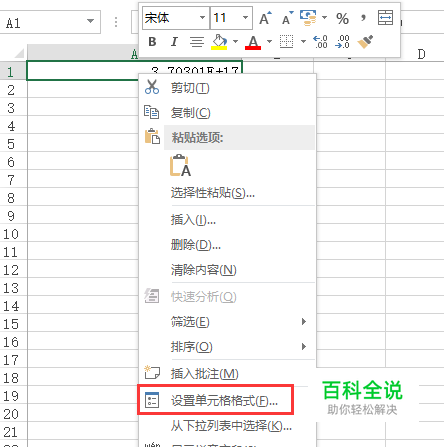Decrease font size with small A
444x447 pixels.
coord(288,18)
